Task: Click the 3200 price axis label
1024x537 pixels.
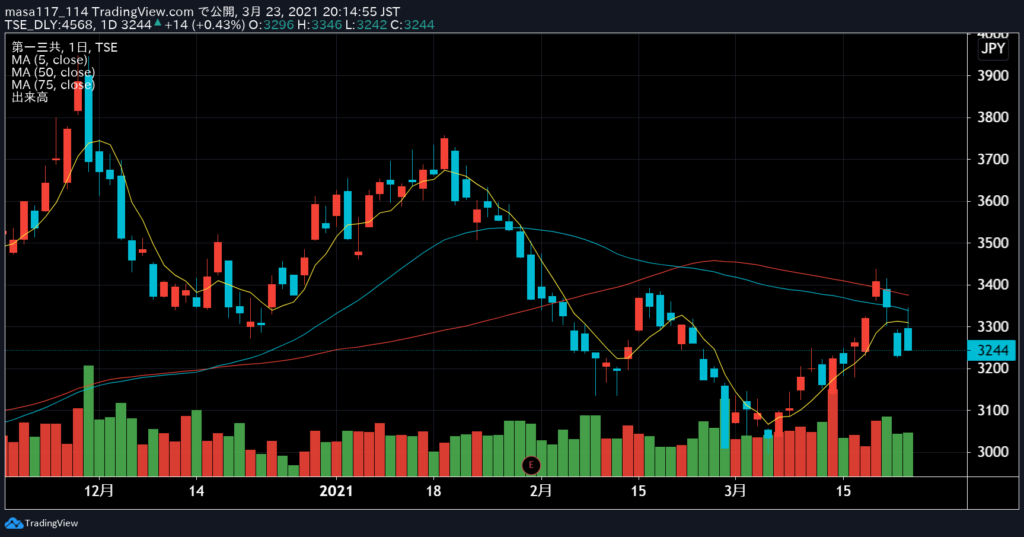Action: click(x=993, y=368)
